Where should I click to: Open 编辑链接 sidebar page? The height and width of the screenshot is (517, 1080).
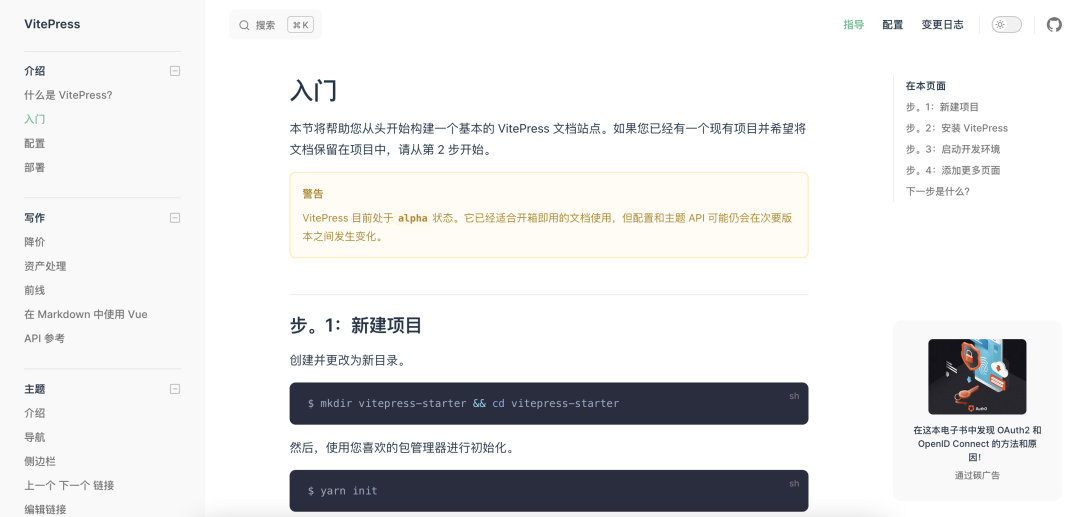[45, 509]
